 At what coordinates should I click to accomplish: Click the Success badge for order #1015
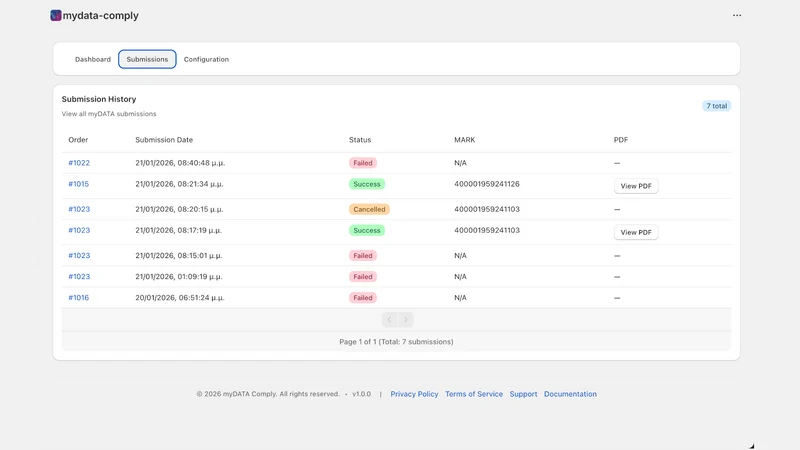tap(367, 184)
